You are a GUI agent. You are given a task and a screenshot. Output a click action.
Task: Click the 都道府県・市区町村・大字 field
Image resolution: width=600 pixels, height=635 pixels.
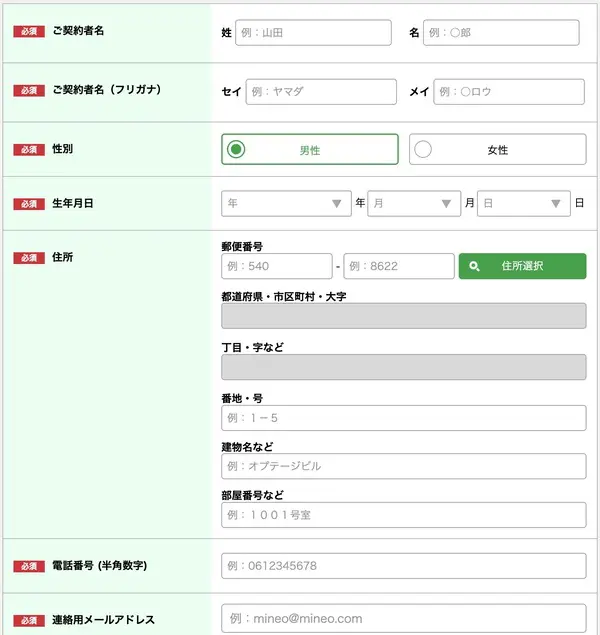pos(403,316)
